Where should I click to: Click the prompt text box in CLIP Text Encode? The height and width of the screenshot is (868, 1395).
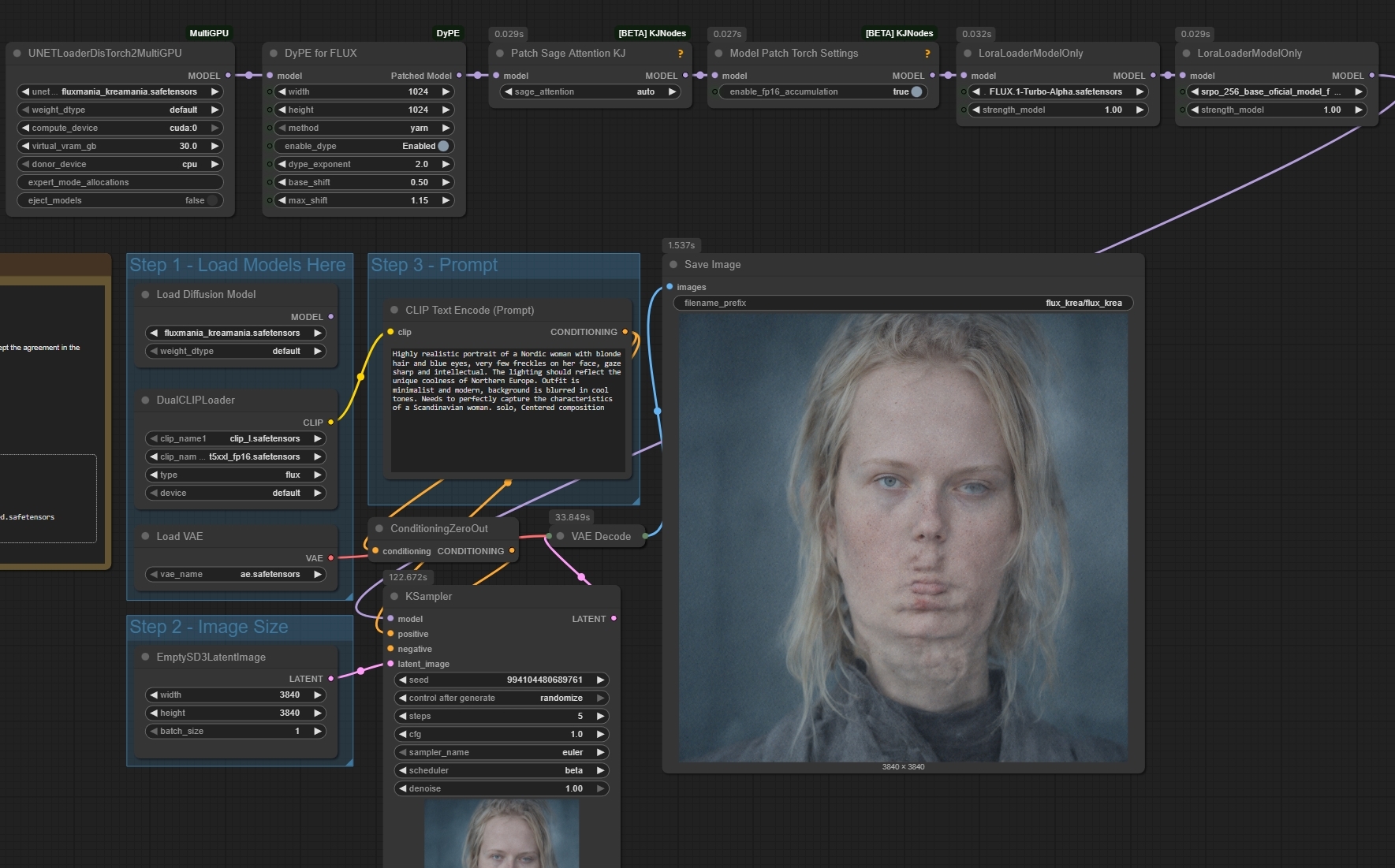(508, 410)
